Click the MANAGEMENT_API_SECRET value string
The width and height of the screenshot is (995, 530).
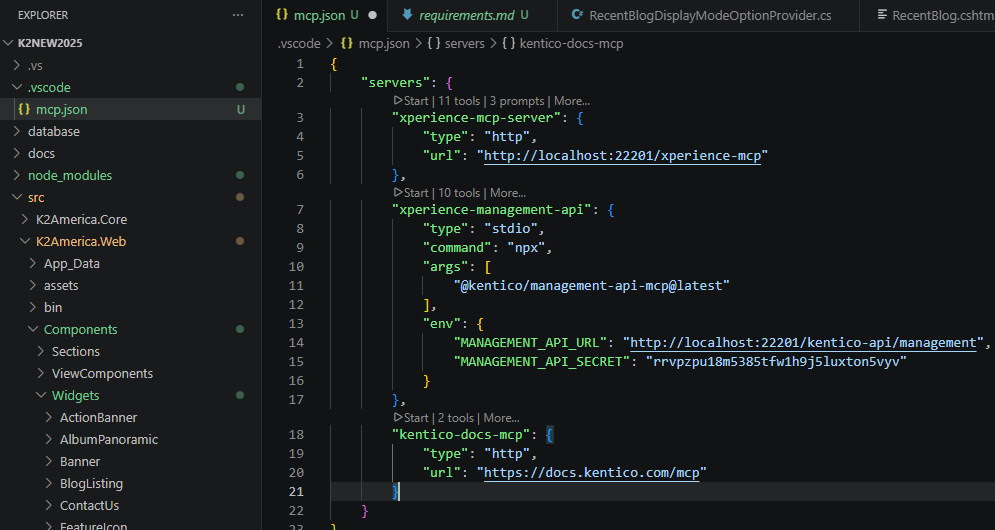point(776,362)
